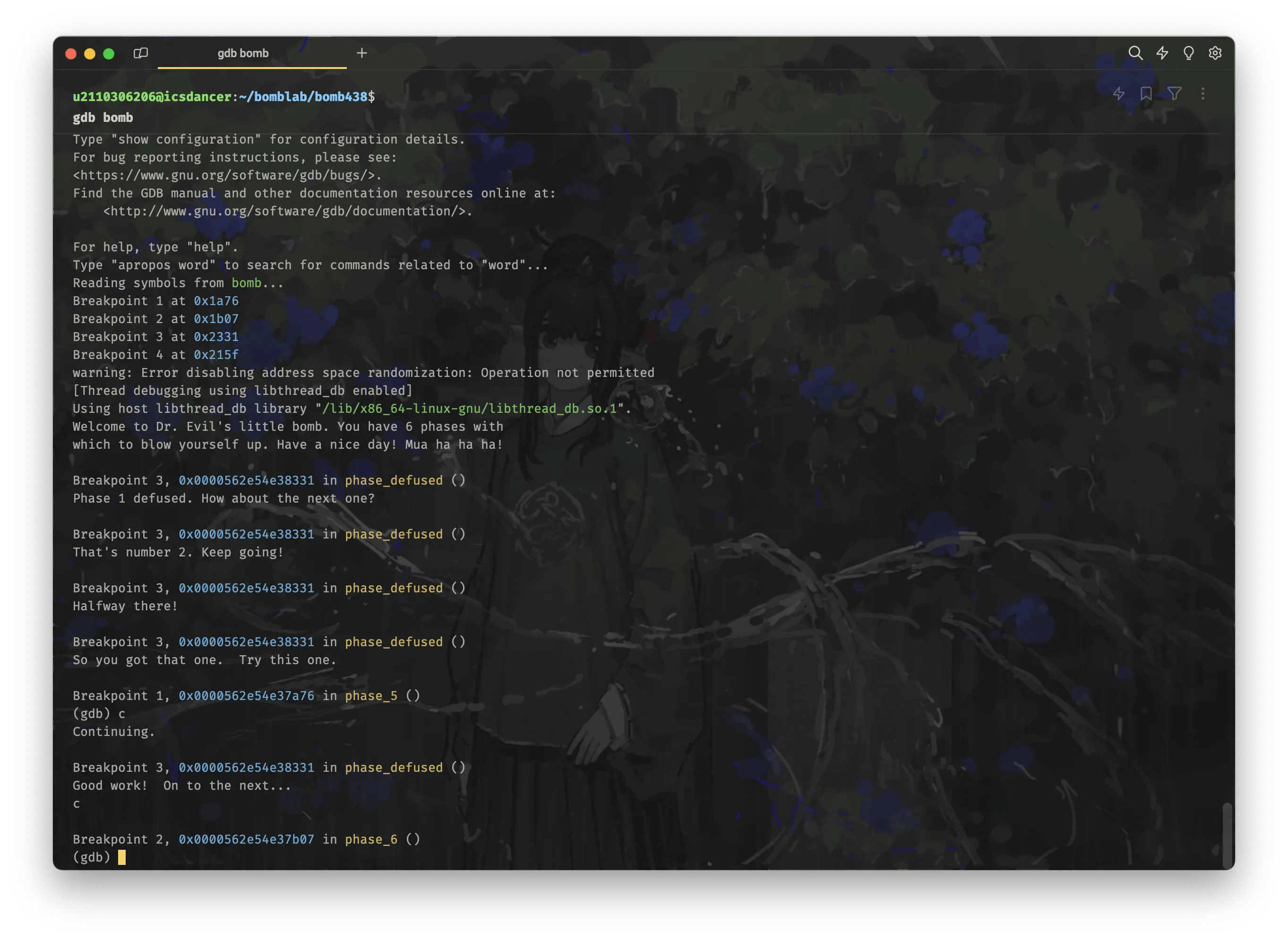Screen dimensions: 1288x940
Task: Minimize the window with yellow button
Action: (x=90, y=53)
